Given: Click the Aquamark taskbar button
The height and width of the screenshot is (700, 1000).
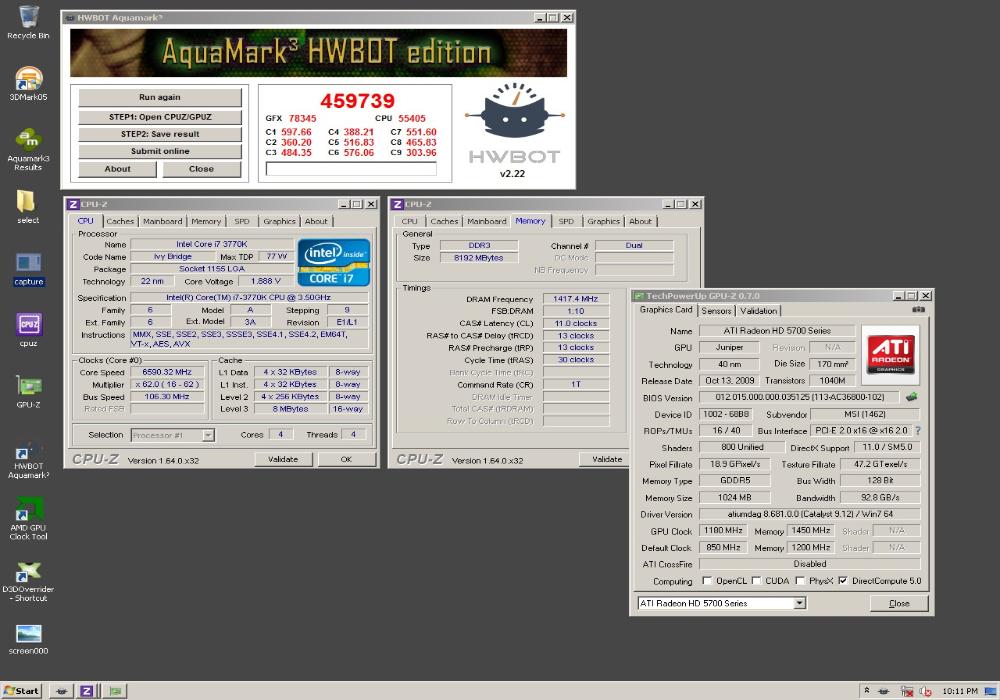Looking at the screenshot, I should 61,690.
